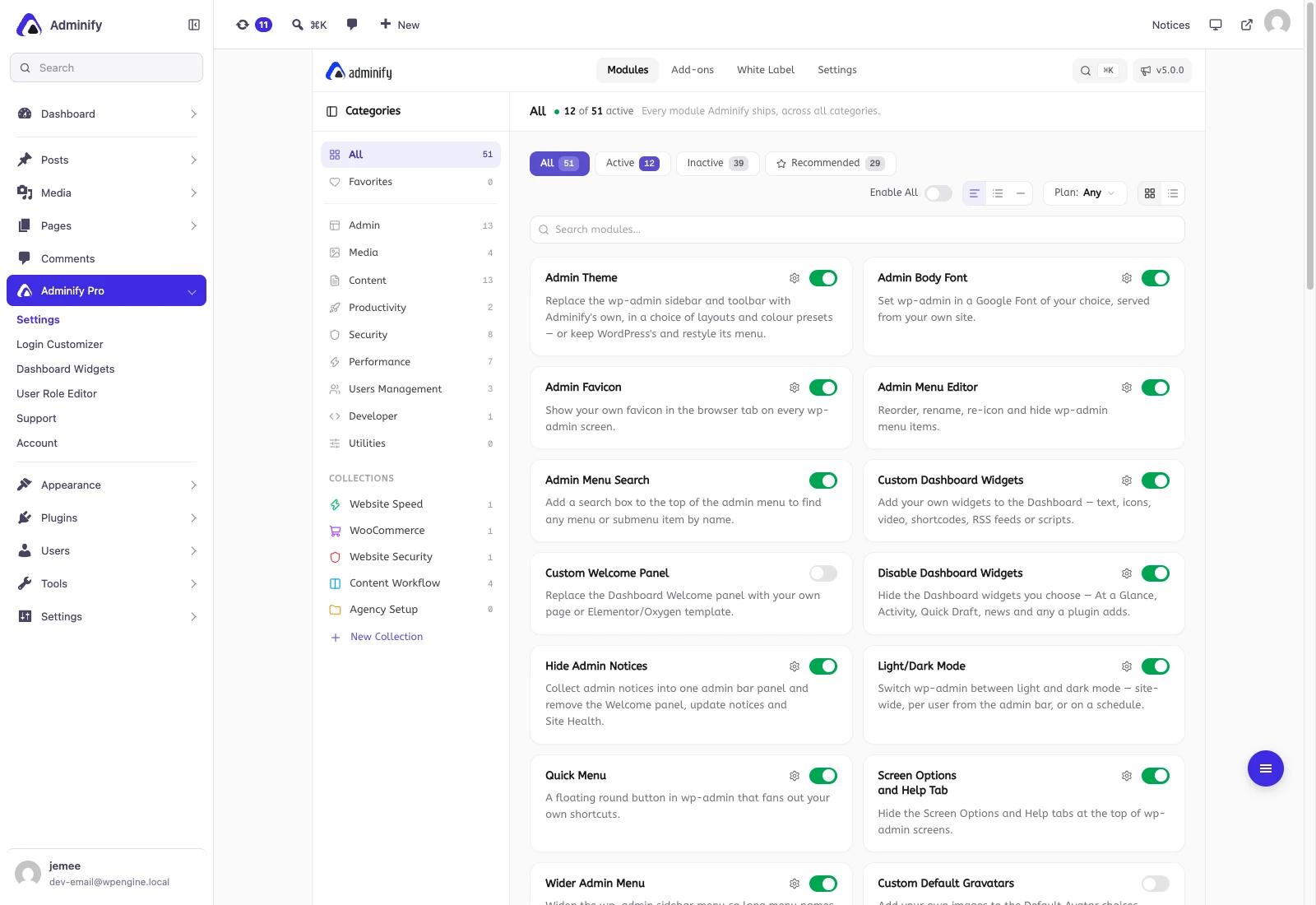Enable the Custom Default Gravatars toggle

click(1156, 884)
